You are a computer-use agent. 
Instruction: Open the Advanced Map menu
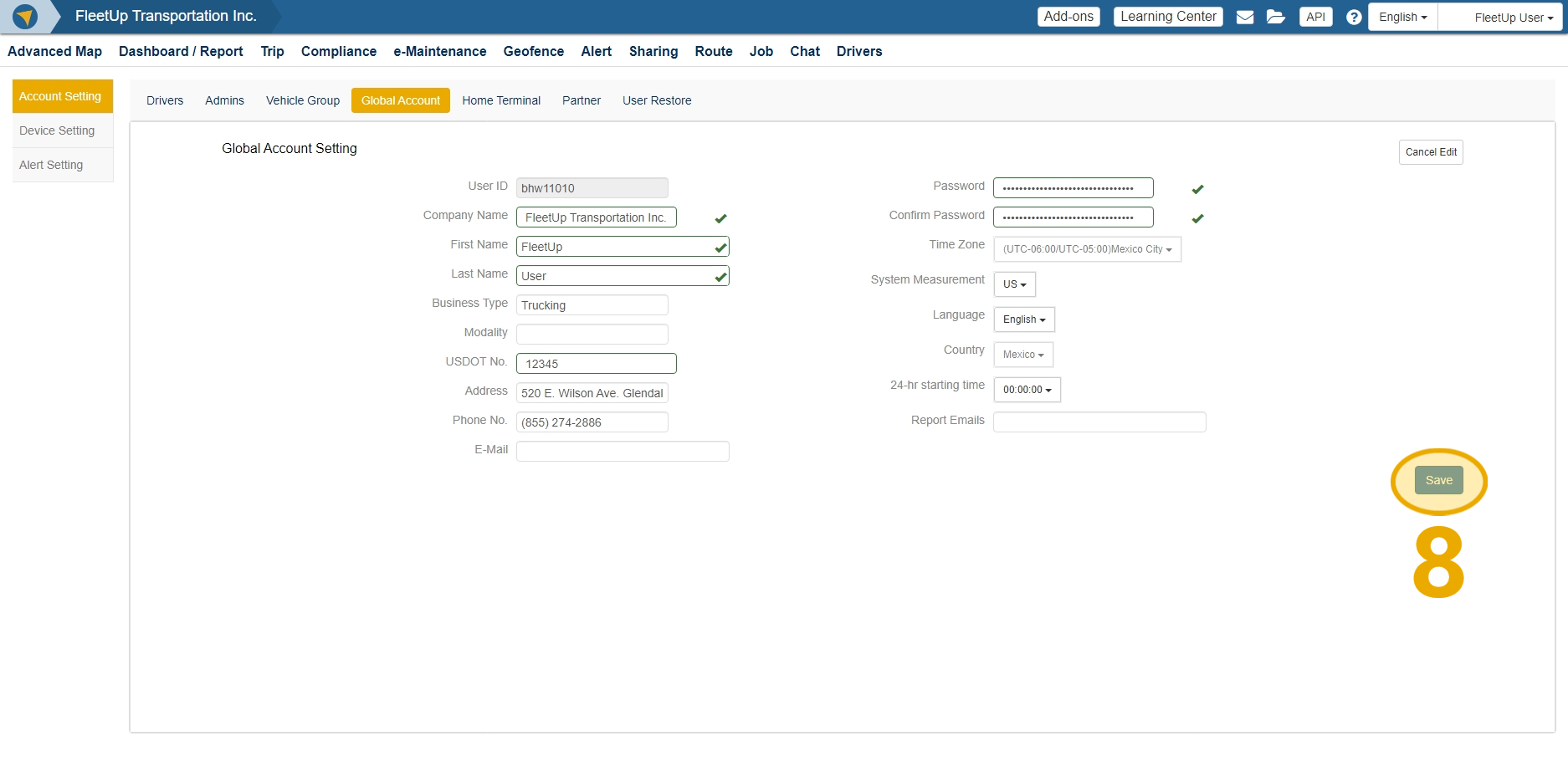(55, 51)
